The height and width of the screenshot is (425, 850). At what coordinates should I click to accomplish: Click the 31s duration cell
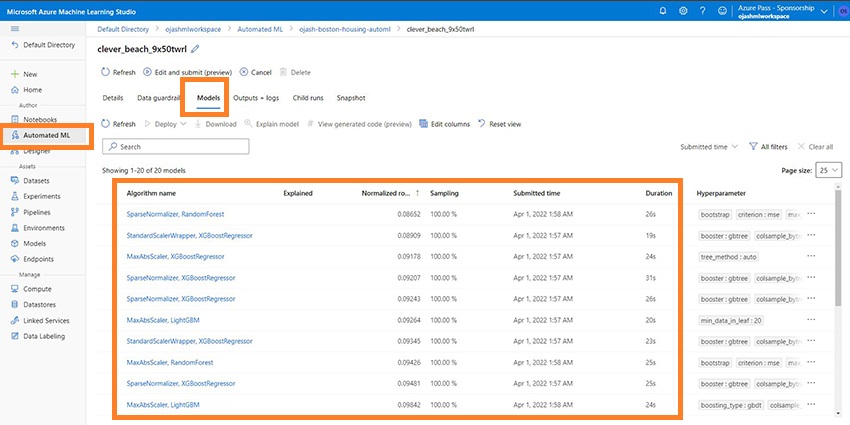pyautogui.click(x=651, y=278)
